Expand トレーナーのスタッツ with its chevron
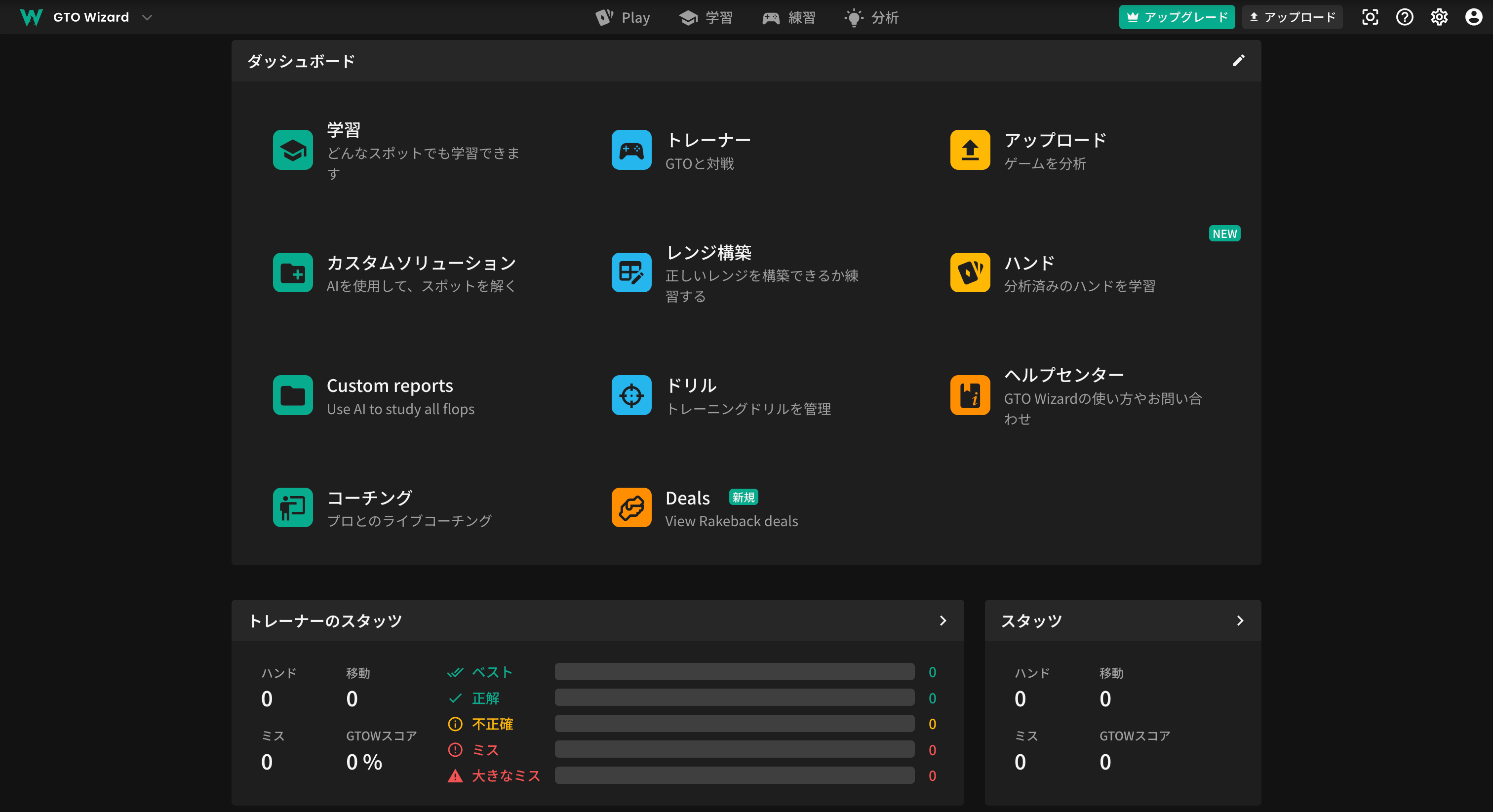Viewport: 1493px width, 812px height. tap(943, 621)
